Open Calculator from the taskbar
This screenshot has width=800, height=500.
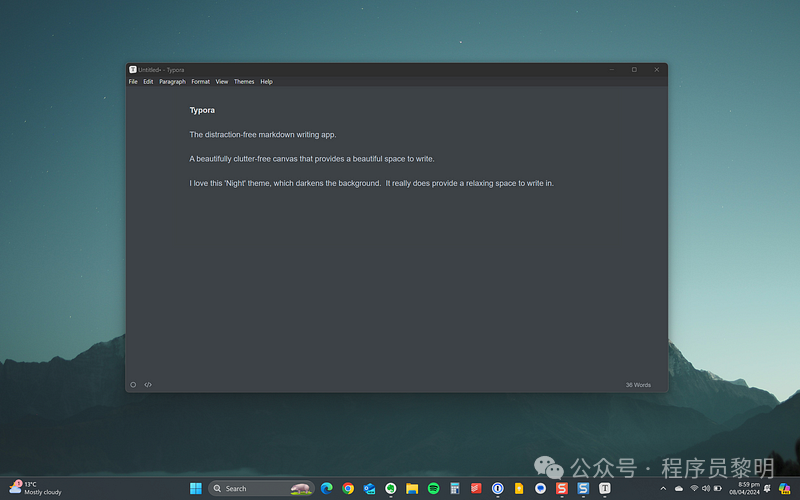point(455,488)
